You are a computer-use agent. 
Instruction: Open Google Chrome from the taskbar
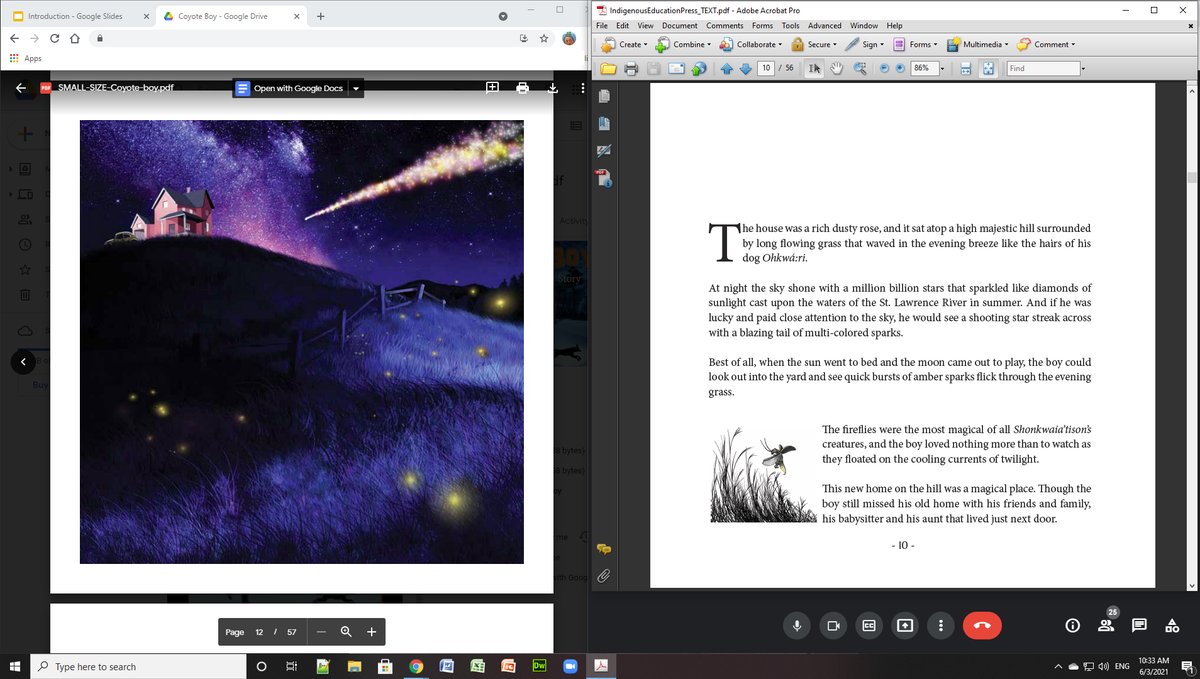pyautogui.click(x=416, y=665)
